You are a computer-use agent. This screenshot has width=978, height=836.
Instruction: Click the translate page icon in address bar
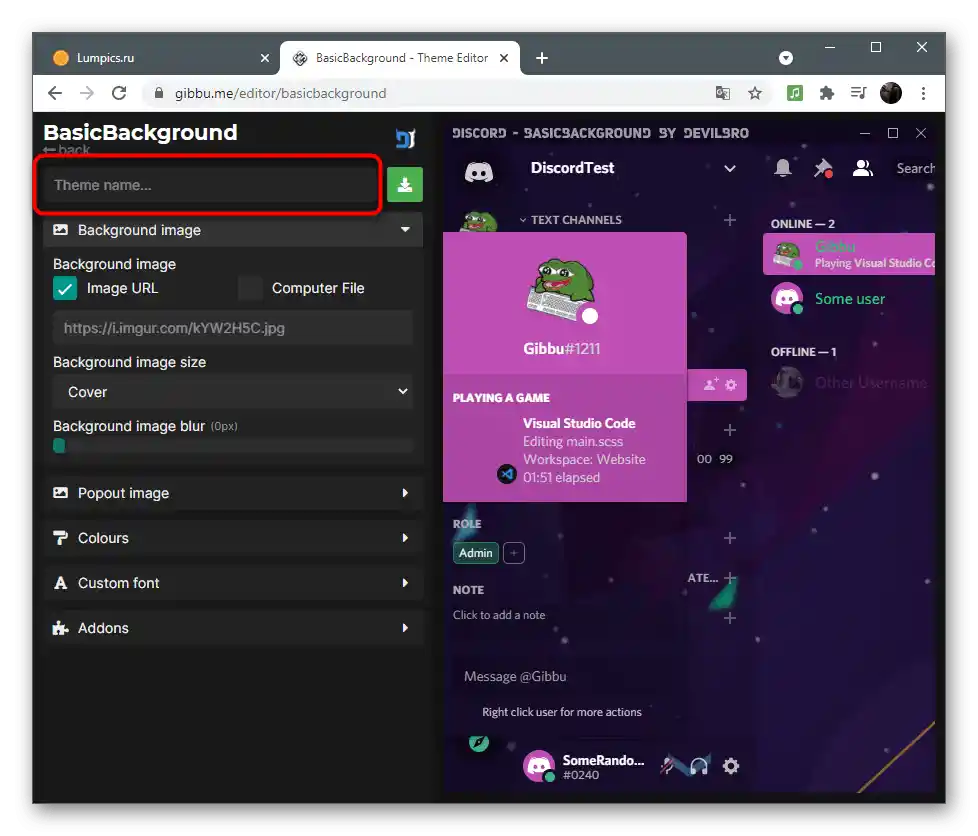(723, 94)
